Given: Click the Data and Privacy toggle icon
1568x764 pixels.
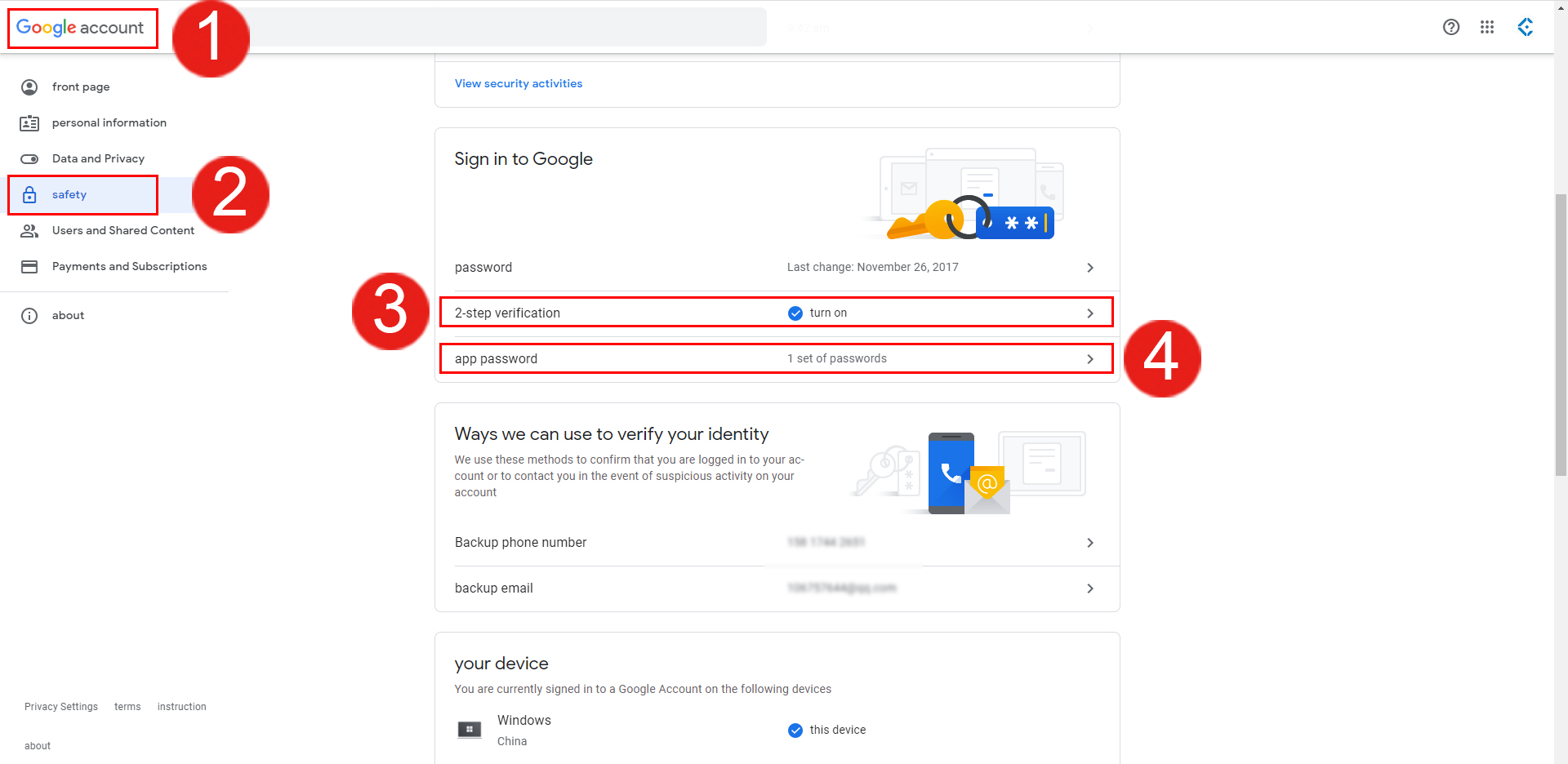Looking at the screenshot, I should (29, 159).
